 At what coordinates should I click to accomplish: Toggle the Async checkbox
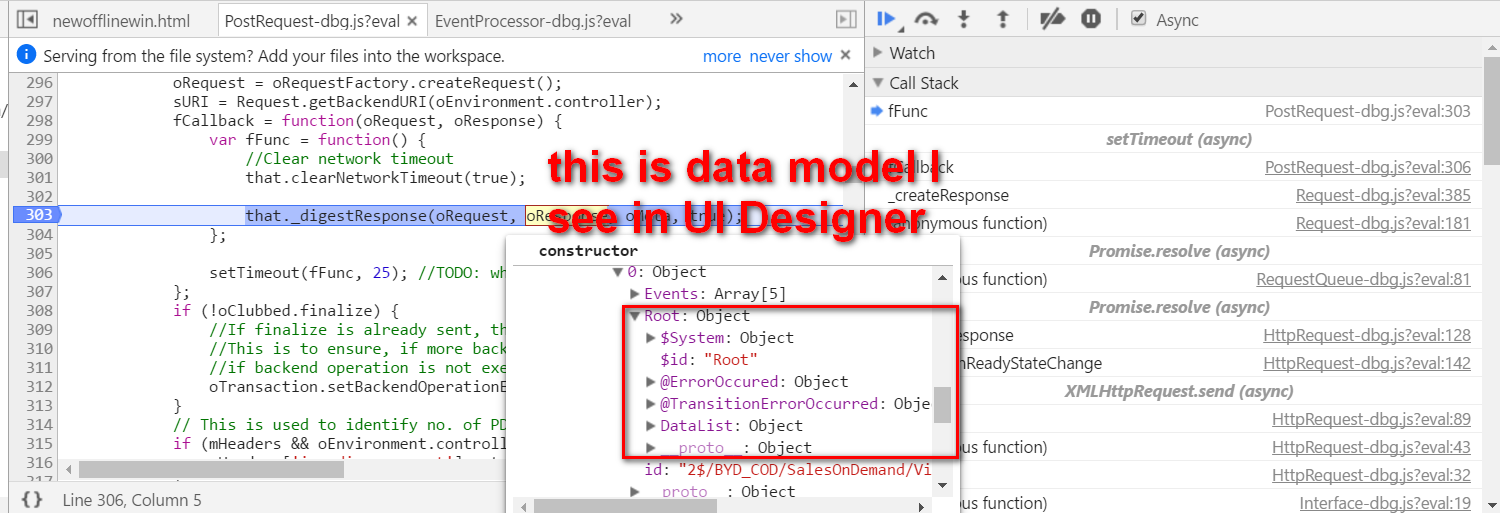click(1138, 18)
